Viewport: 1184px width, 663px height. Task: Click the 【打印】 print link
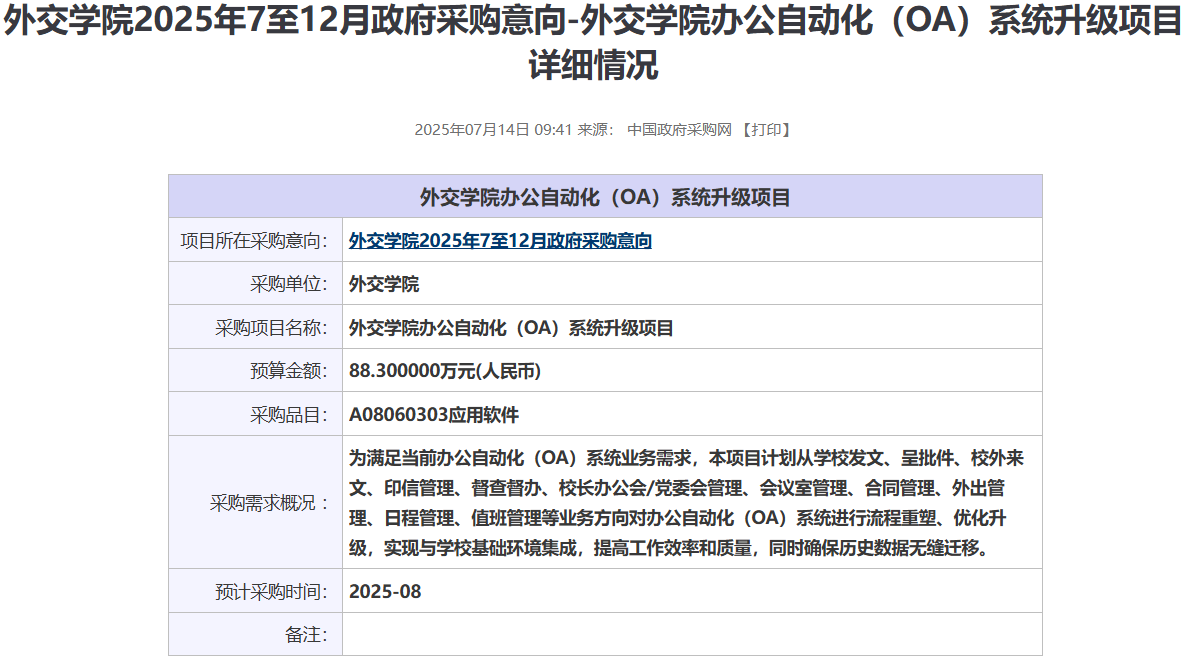point(766,130)
